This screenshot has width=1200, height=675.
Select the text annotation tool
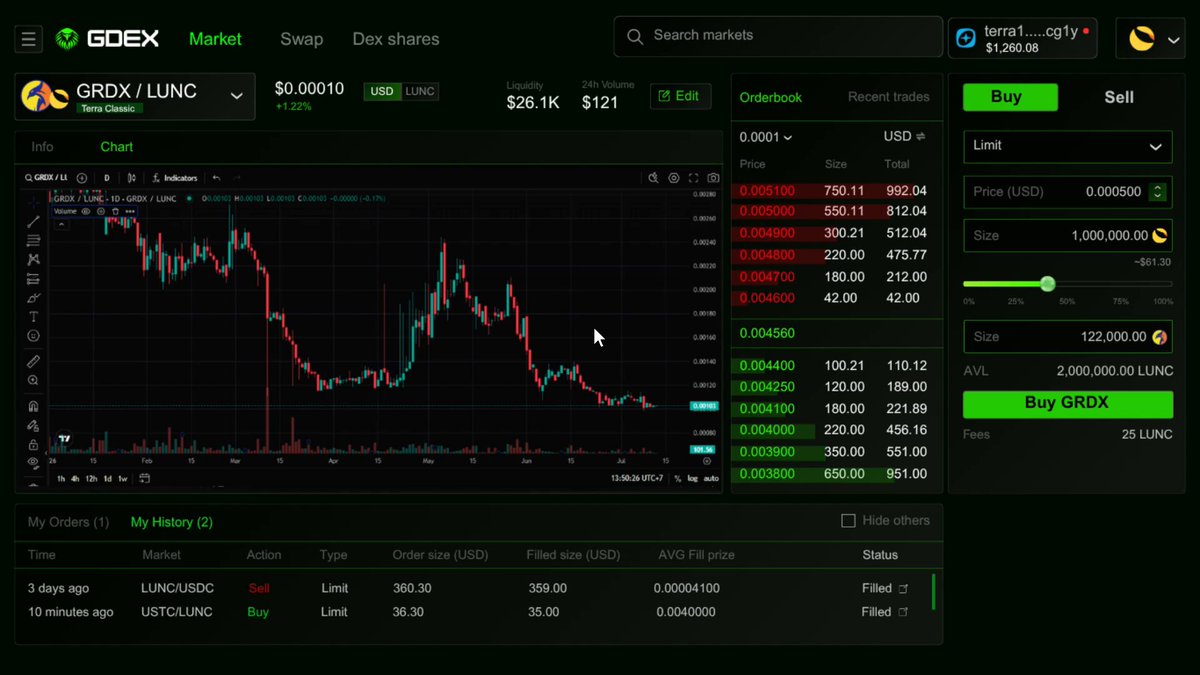[x=34, y=316]
